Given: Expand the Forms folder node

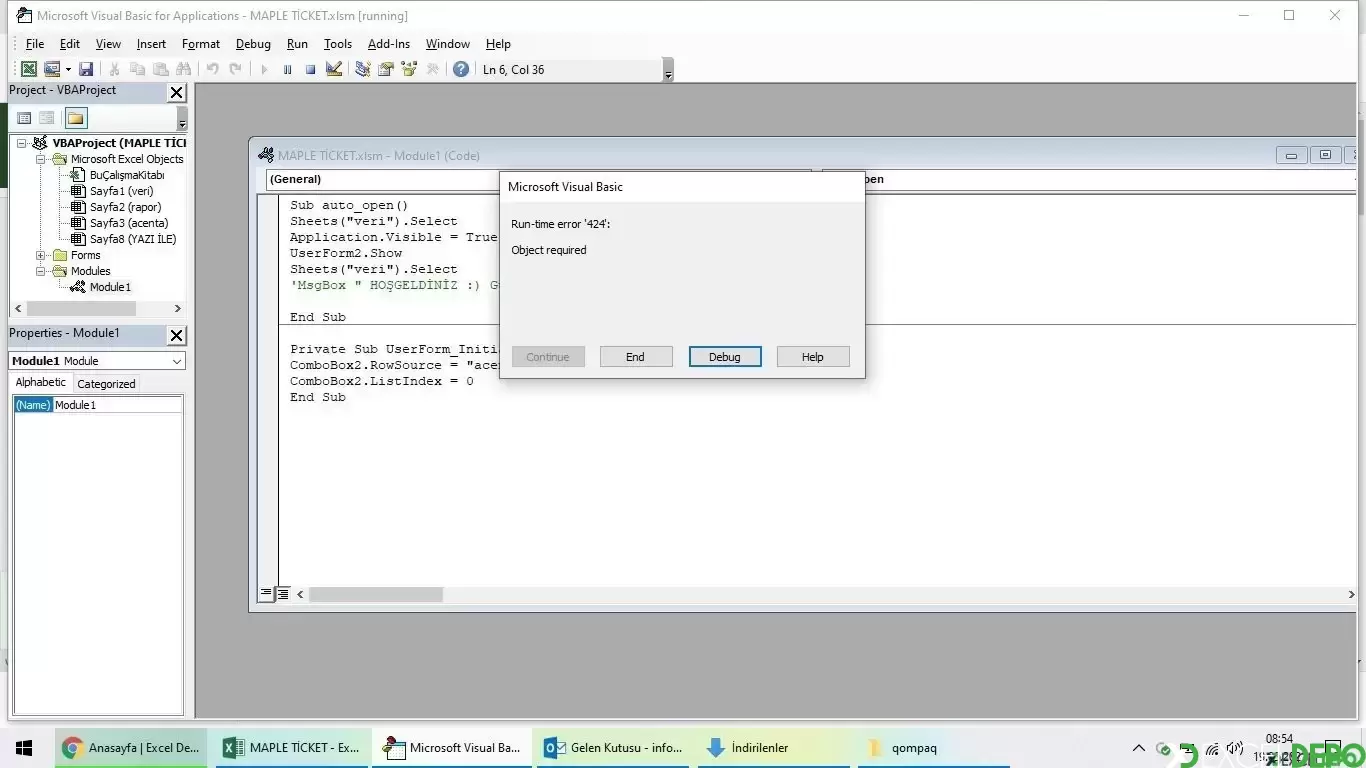Looking at the screenshot, I should pos(41,255).
